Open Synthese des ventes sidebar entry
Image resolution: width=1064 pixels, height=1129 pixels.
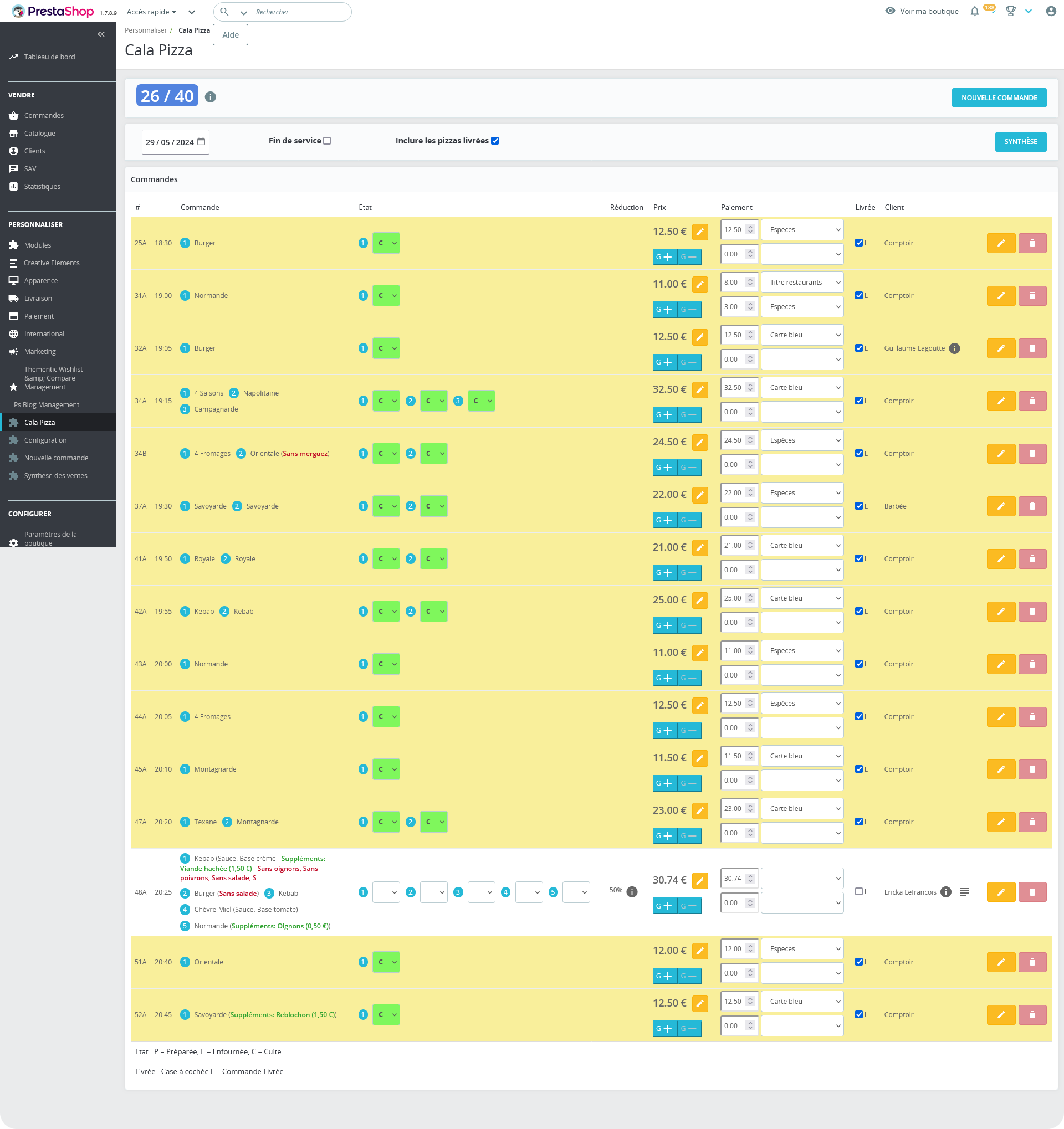click(x=55, y=476)
